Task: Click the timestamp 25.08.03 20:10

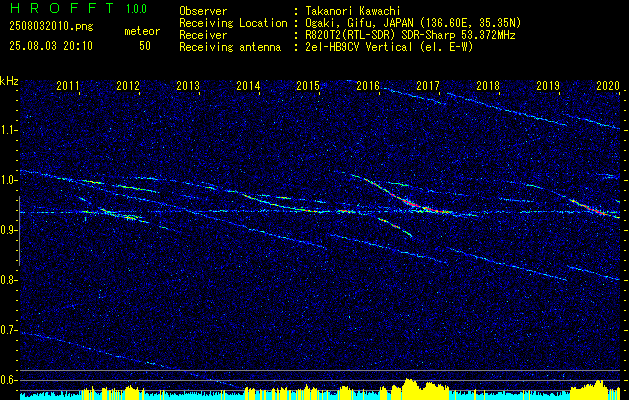Action: click(51, 46)
